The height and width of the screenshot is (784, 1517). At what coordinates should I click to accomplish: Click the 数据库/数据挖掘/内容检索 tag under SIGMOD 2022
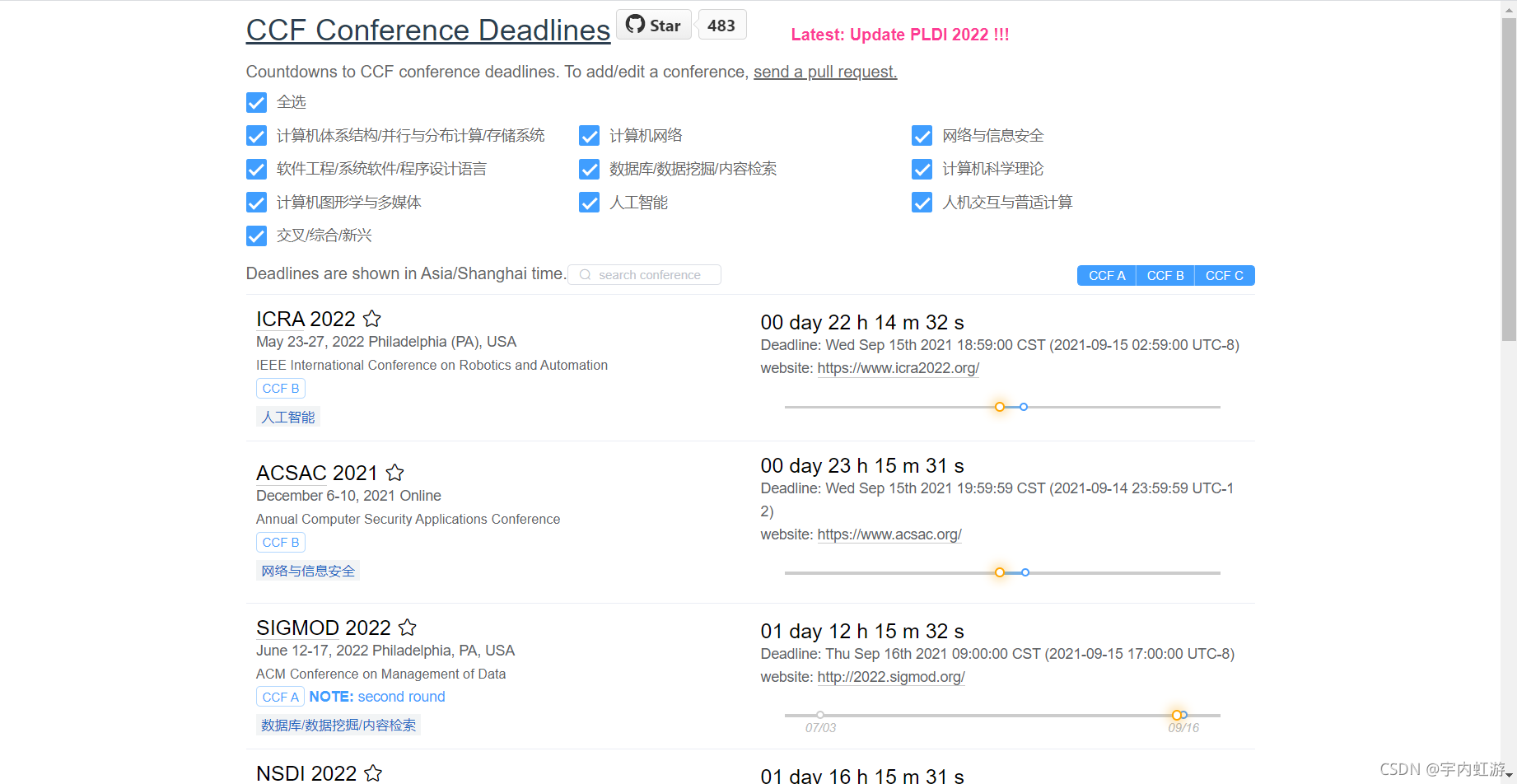coord(338,725)
